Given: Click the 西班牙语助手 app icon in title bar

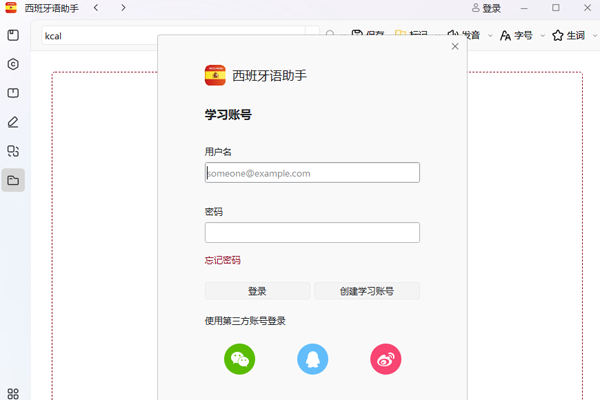Looking at the screenshot, I should tap(11, 8).
